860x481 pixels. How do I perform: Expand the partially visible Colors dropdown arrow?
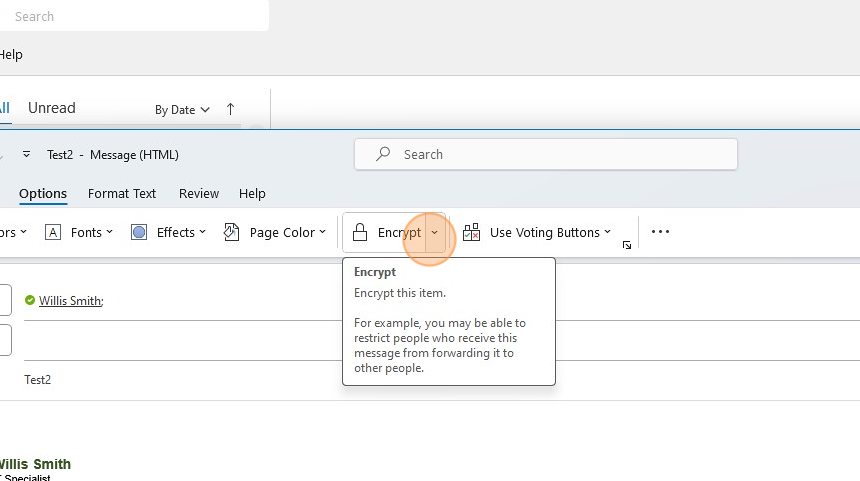click(23, 232)
